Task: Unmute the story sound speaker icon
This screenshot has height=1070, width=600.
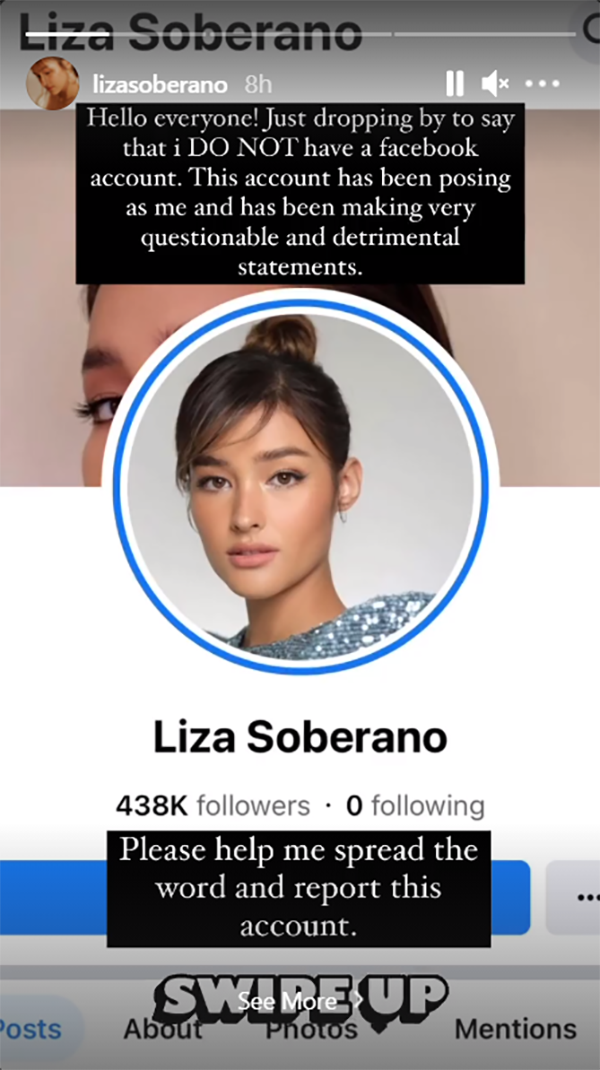Action: (495, 84)
